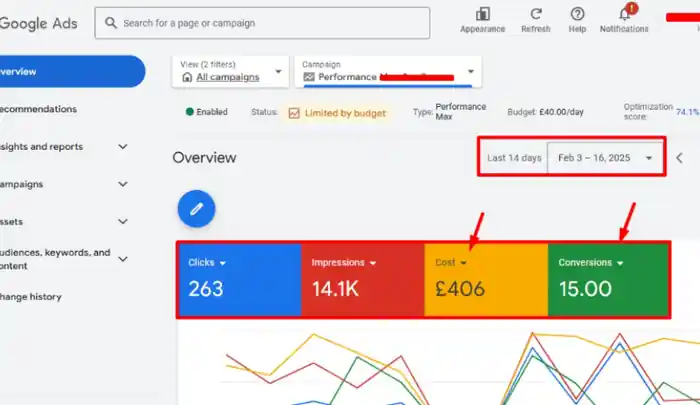Open the Feb 3 – 16, 2025 date picker
This screenshot has height=405, width=700.
605,158
